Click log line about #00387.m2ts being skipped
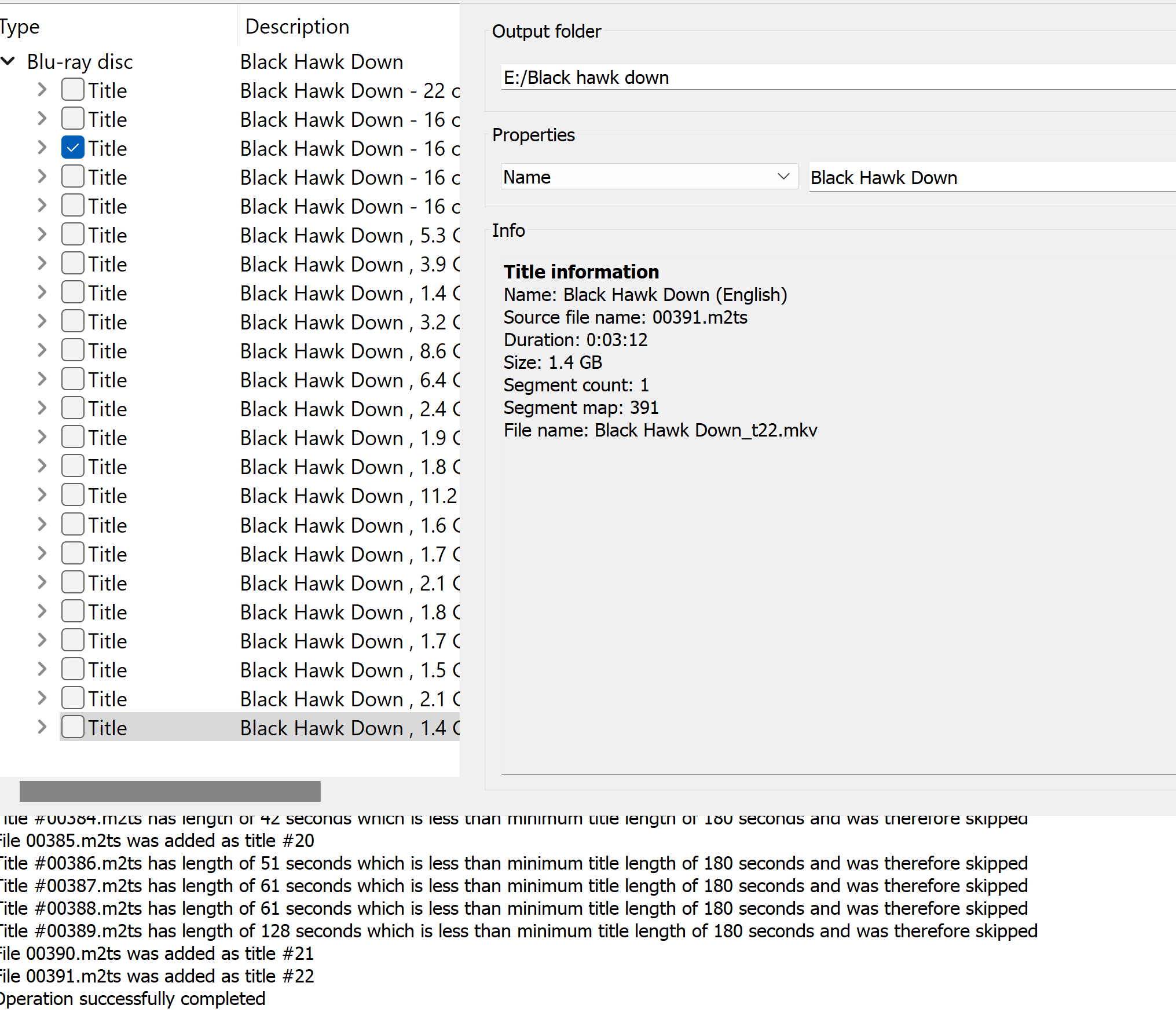 point(514,886)
